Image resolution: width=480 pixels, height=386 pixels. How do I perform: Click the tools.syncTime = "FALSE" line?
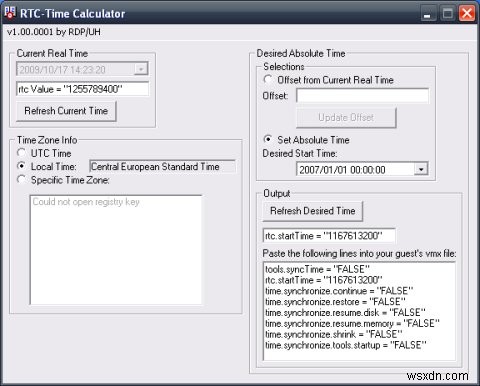pyautogui.click(x=317, y=269)
